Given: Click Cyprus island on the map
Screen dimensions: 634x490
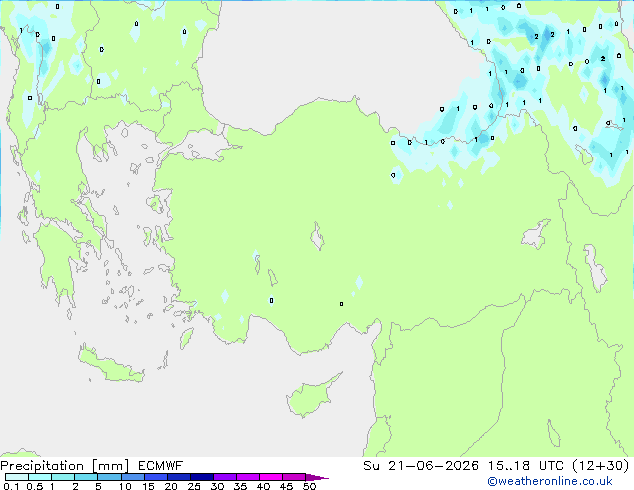Looking at the screenshot, I should 309,397.
